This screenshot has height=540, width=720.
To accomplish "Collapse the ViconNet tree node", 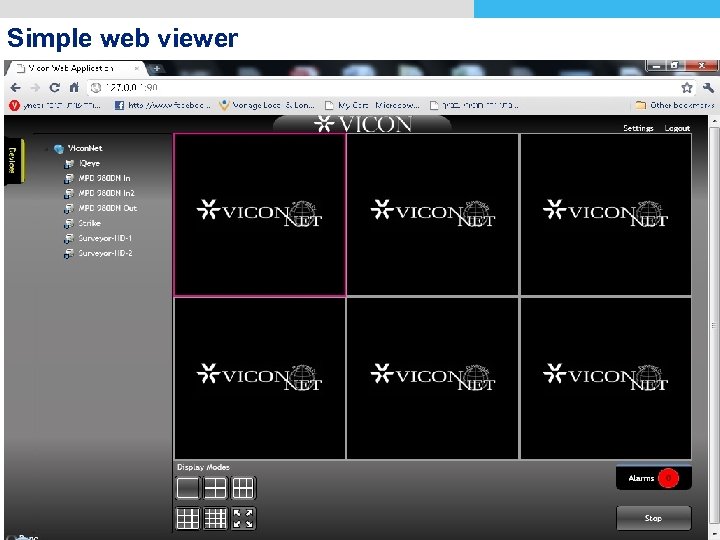I will [x=47, y=149].
